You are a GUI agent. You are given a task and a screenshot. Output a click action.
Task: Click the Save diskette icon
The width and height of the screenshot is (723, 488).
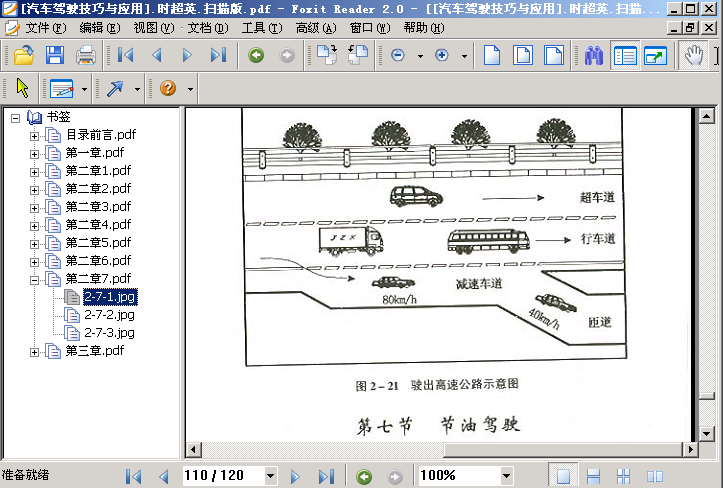pos(54,55)
